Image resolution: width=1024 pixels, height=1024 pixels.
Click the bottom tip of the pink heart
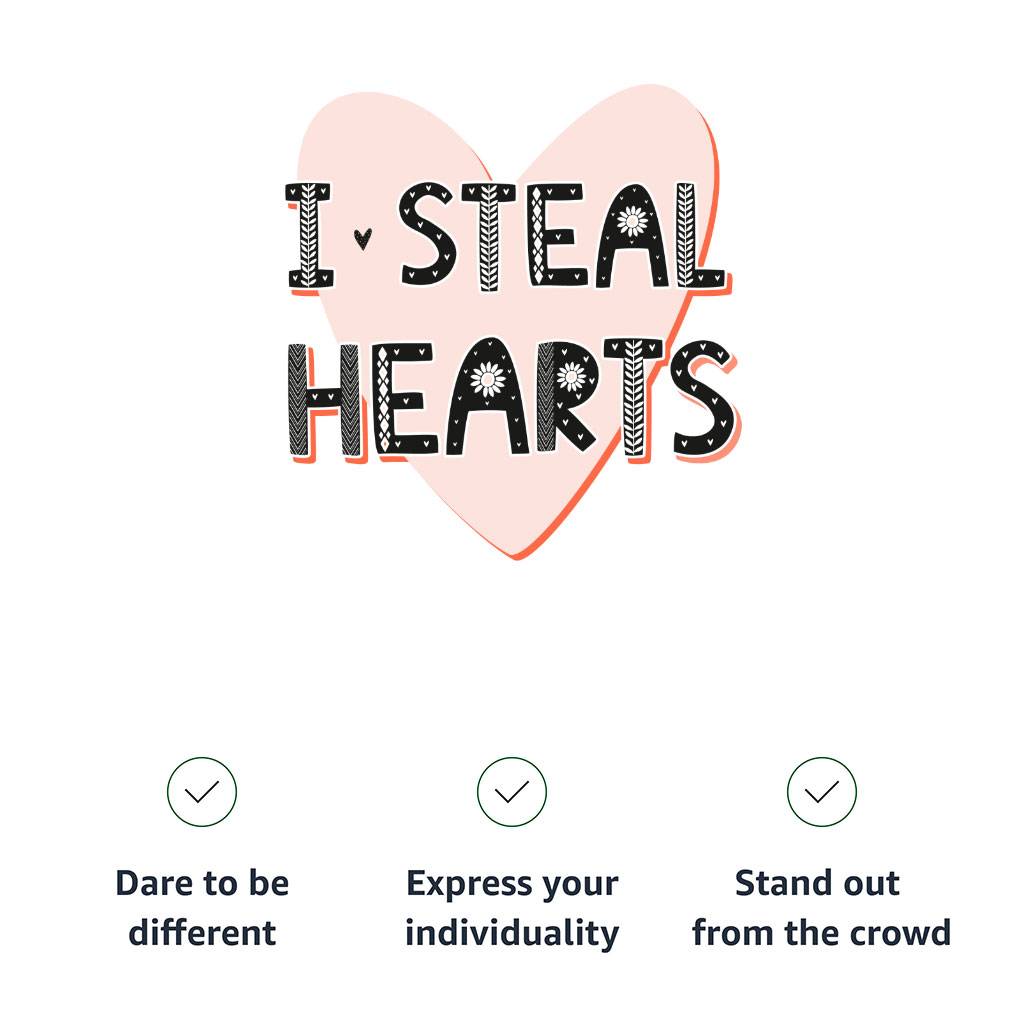516,553
